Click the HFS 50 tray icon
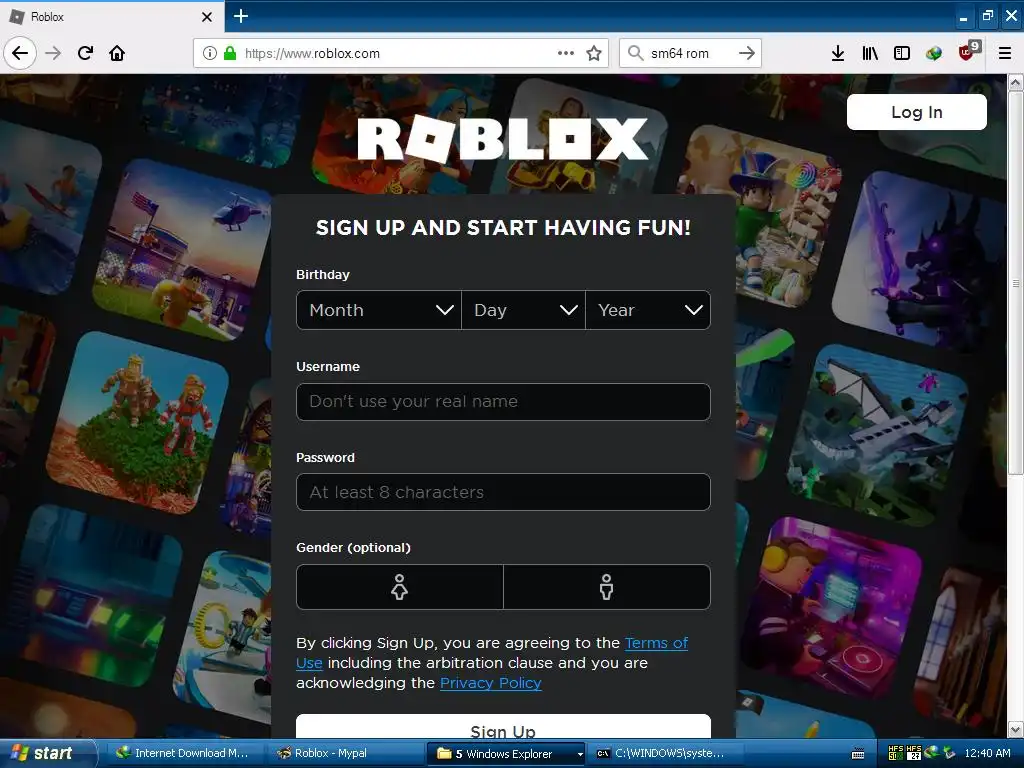 tap(896, 753)
